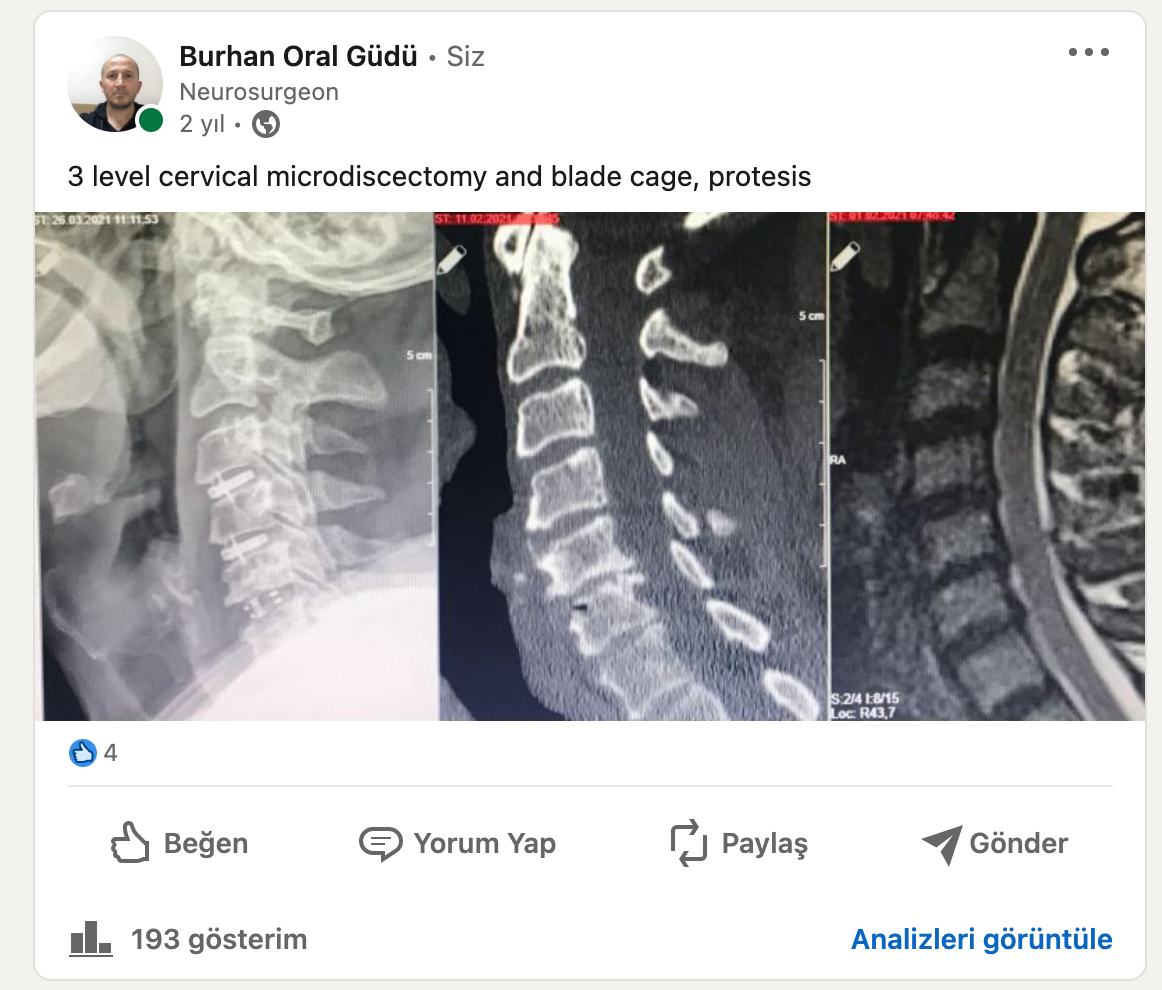View the 4 reactions count

click(x=110, y=753)
